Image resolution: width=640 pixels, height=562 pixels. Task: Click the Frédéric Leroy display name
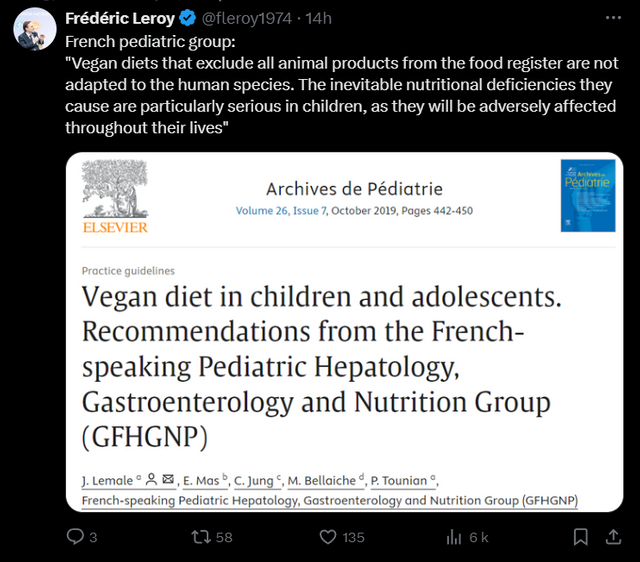[120, 18]
